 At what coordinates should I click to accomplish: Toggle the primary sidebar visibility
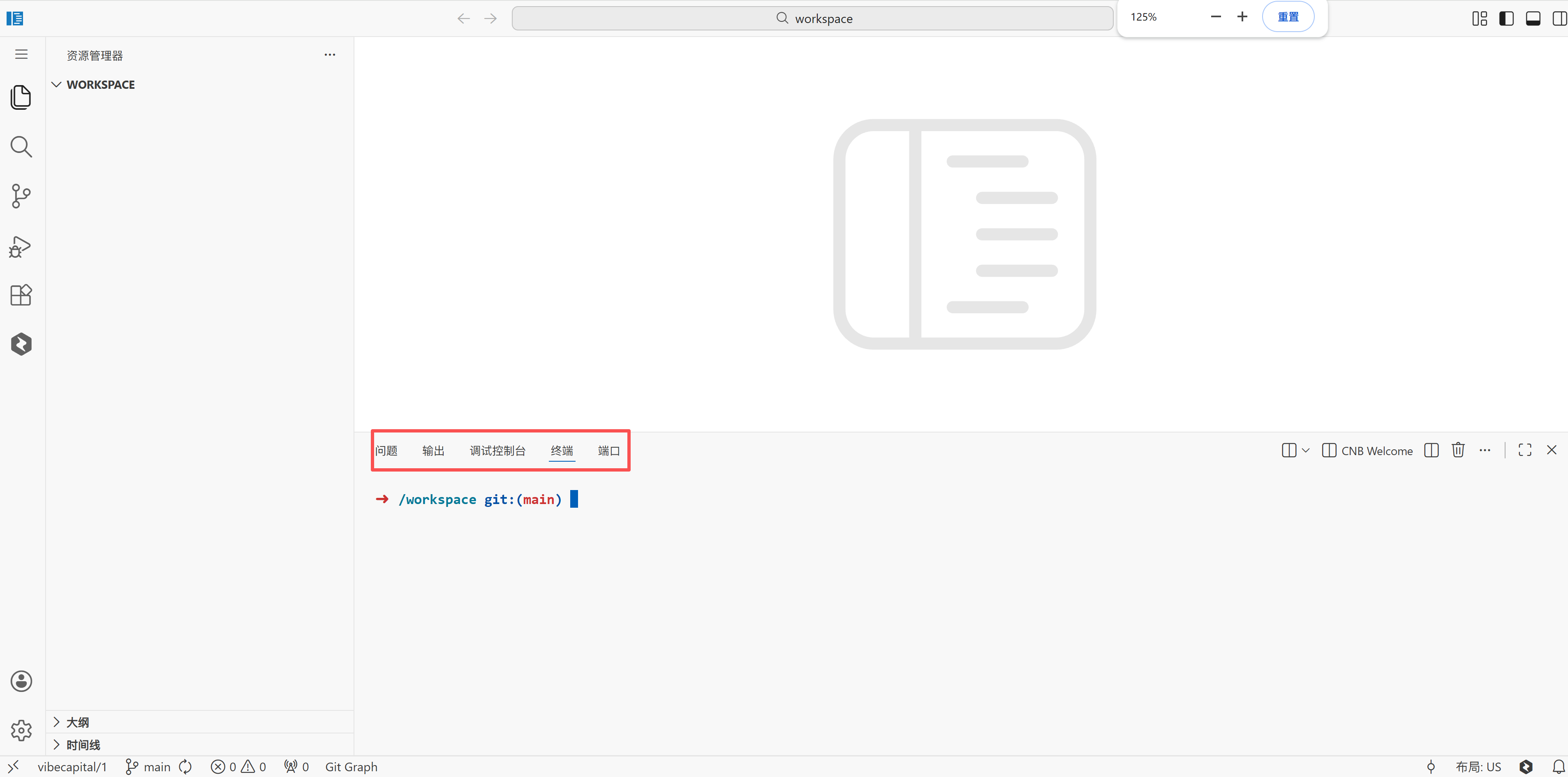point(1506,18)
